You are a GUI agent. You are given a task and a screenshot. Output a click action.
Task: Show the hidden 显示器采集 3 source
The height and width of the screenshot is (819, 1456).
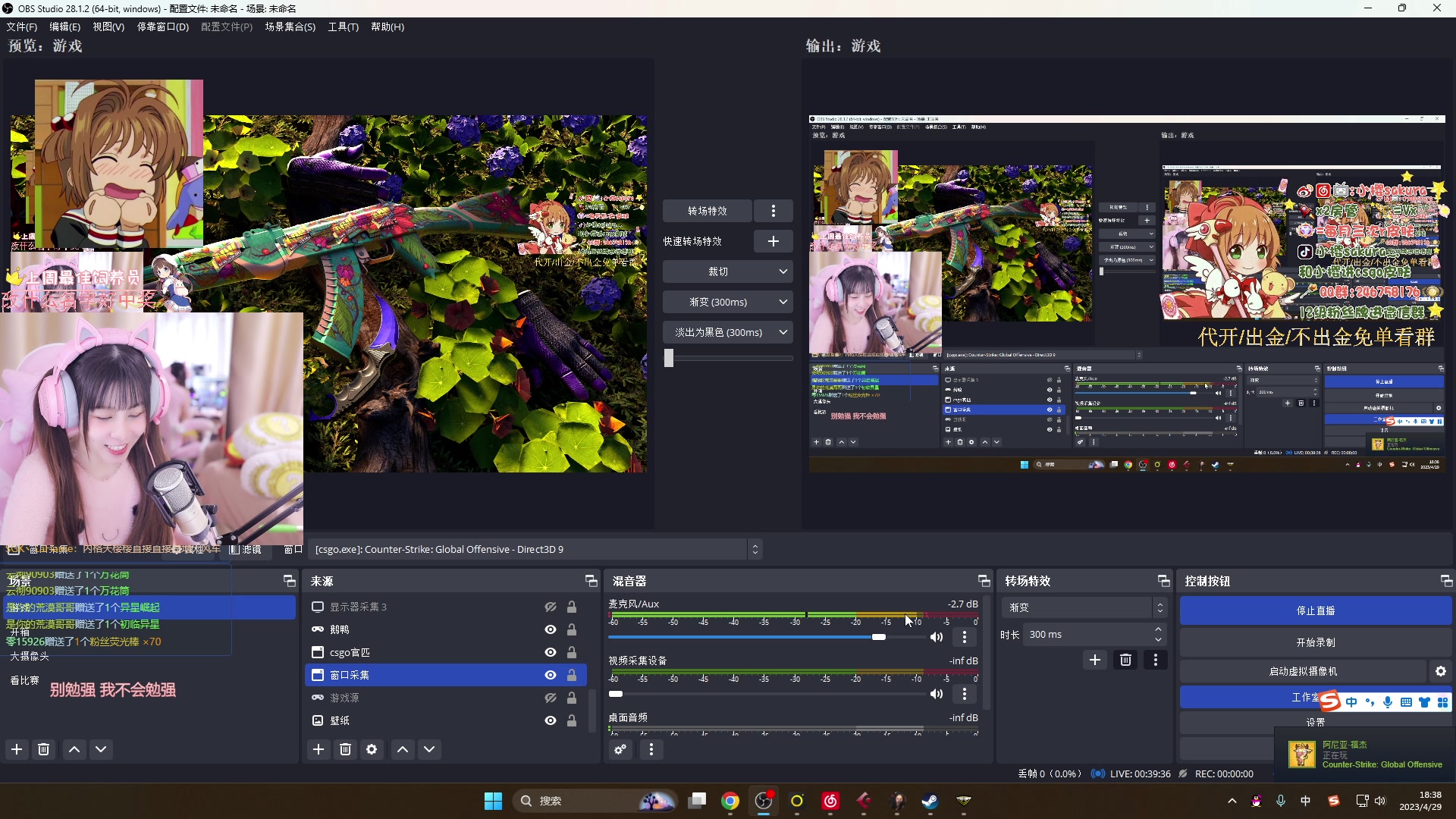pos(551,607)
